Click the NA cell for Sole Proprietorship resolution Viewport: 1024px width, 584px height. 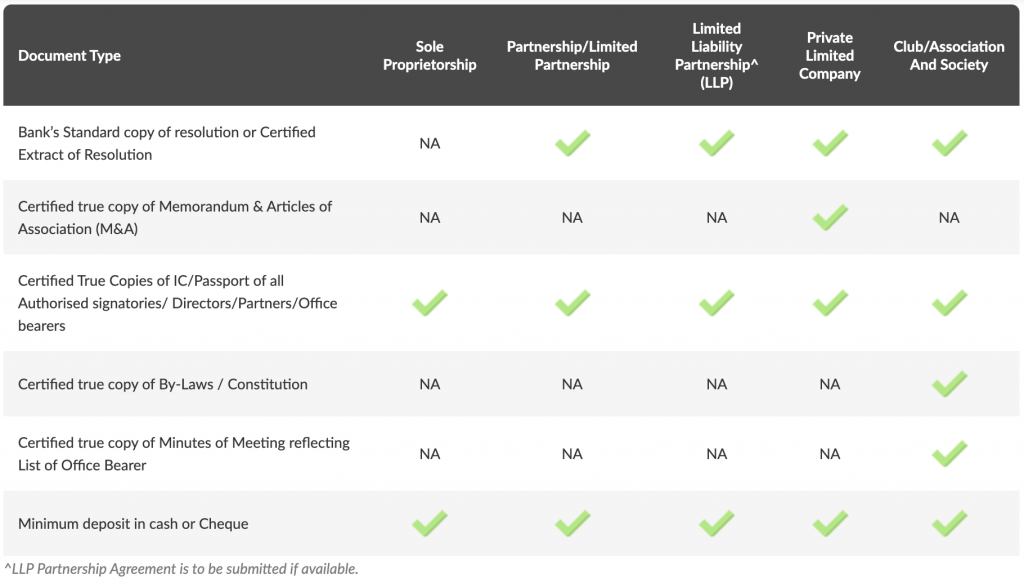click(430, 144)
